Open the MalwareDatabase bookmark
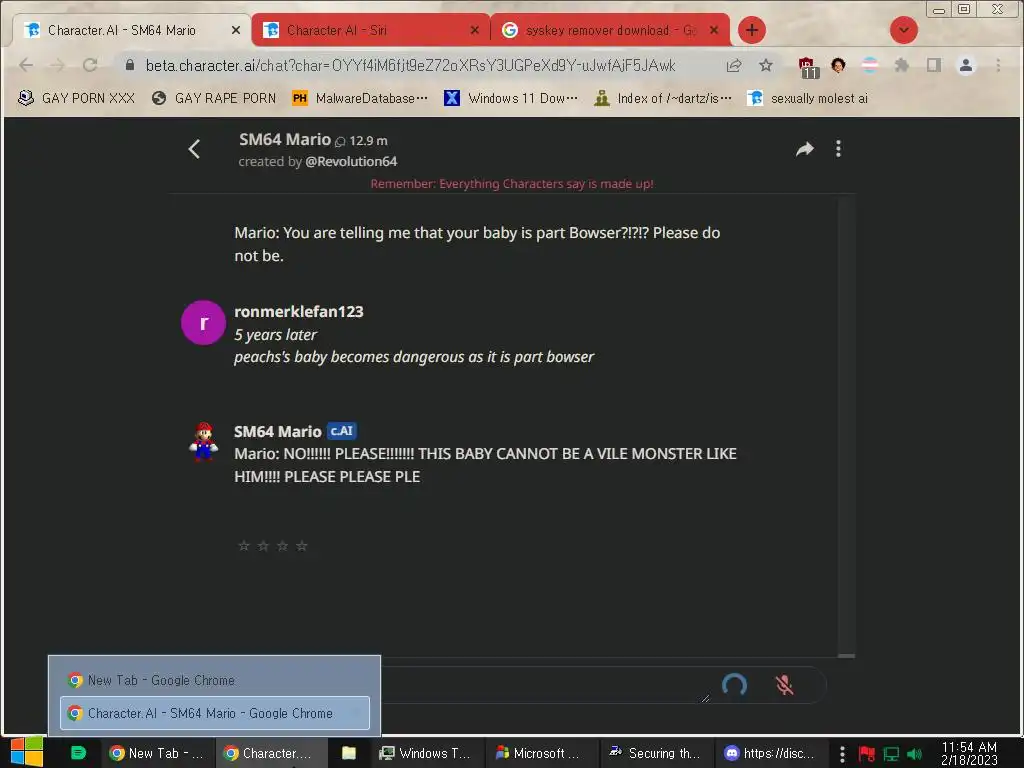 tap(360, 98)
